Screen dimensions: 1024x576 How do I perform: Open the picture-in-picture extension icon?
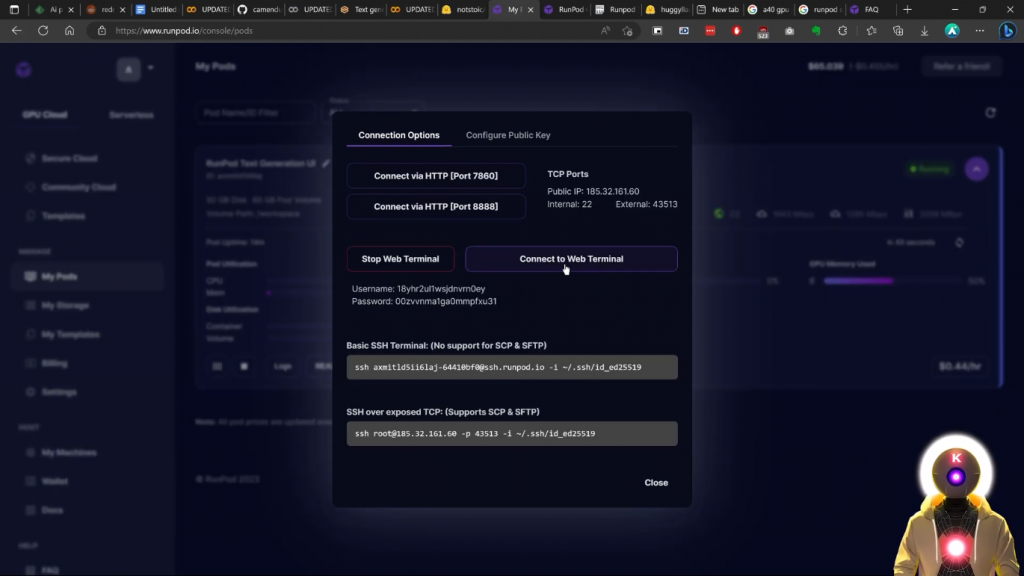[658, 31]
